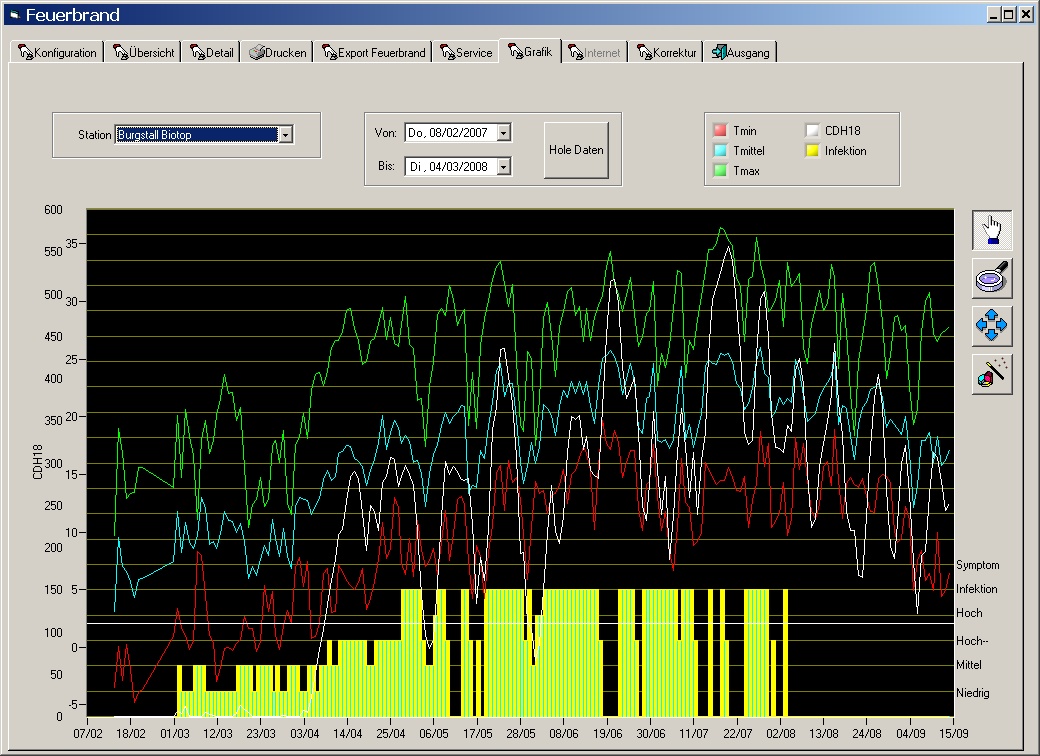Activate the magnifying glass zoom tool
This screenshot has width=1040, height=756.
(x=992, y=278)
